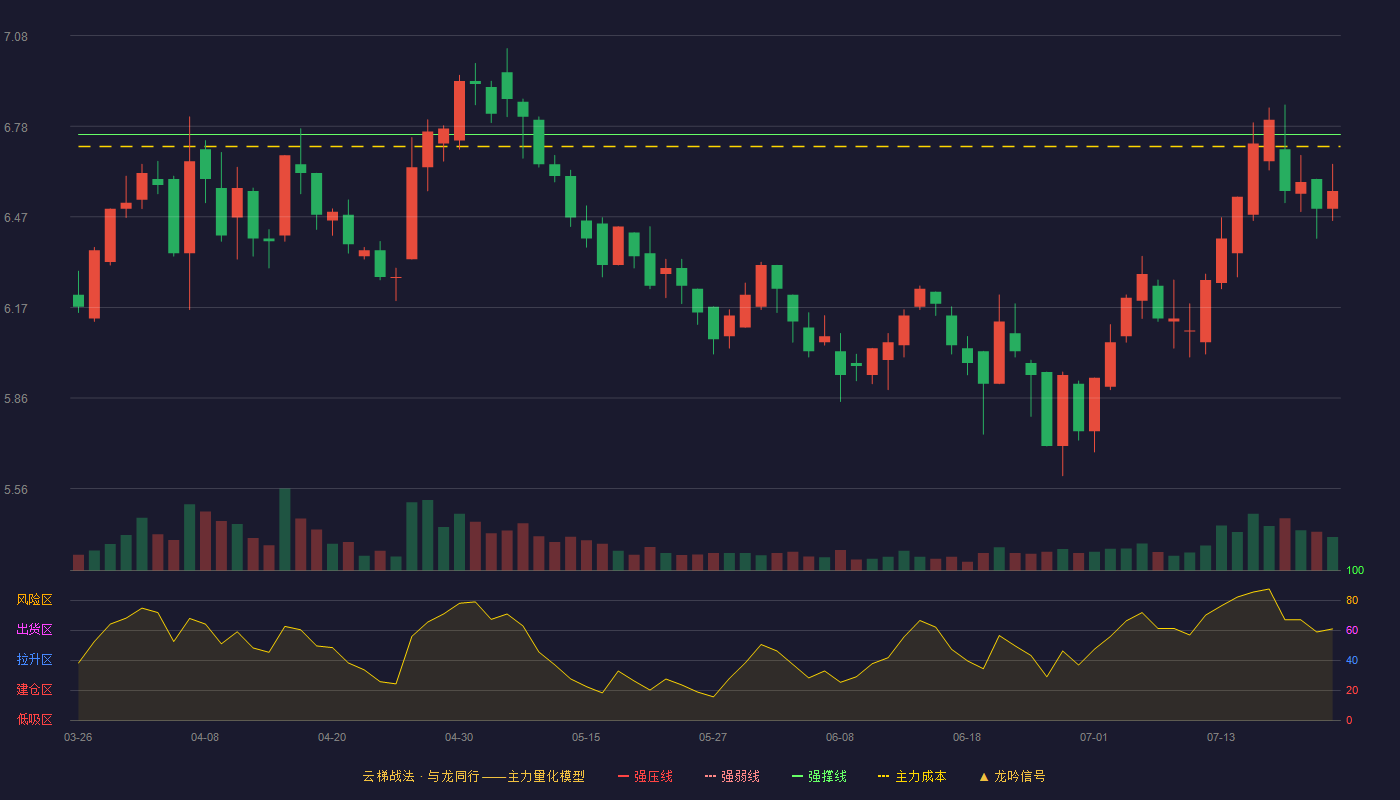Click the 7.08 price axis label
The image size is (1400, 800).
point(16,37)
